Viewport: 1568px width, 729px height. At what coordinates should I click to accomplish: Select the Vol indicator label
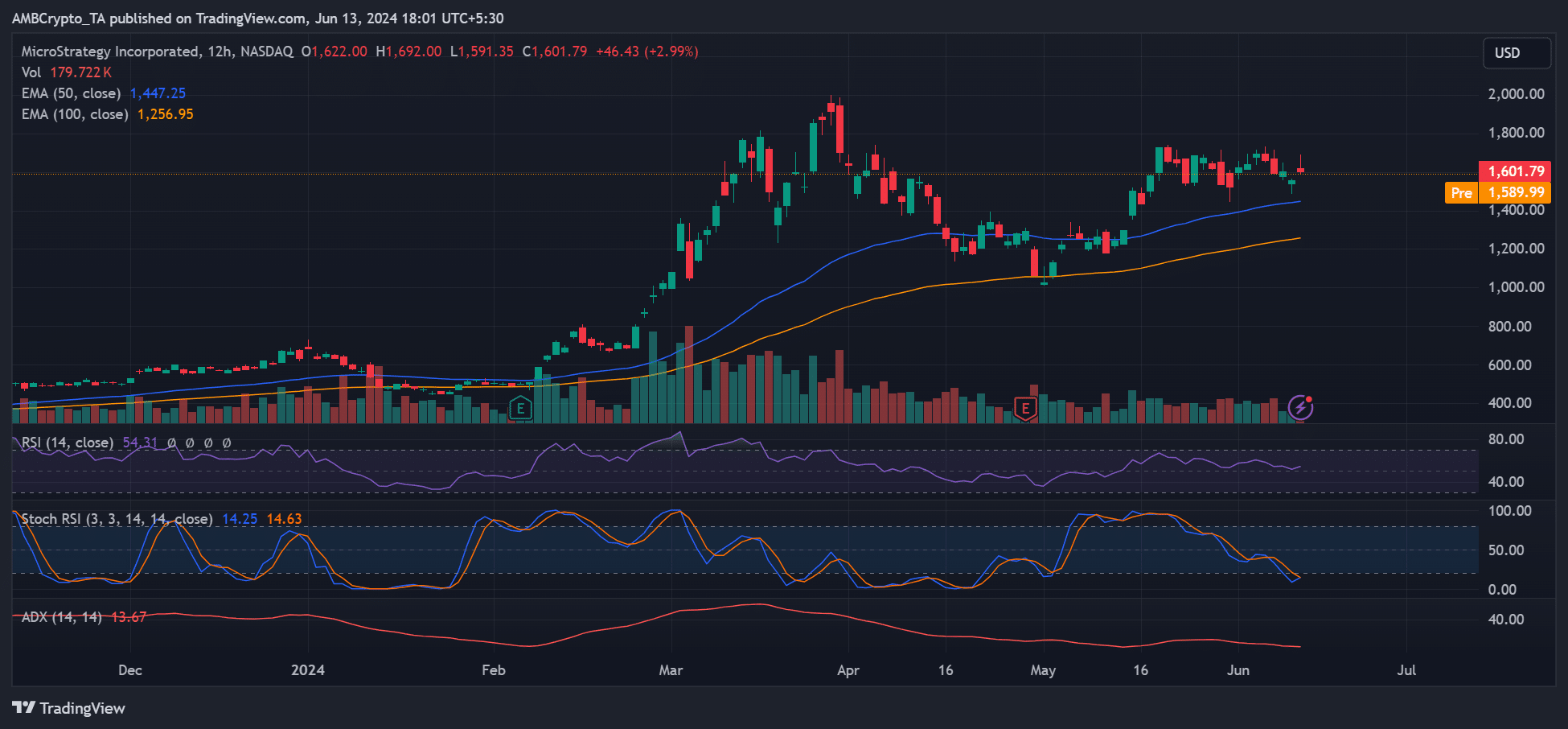31,72
